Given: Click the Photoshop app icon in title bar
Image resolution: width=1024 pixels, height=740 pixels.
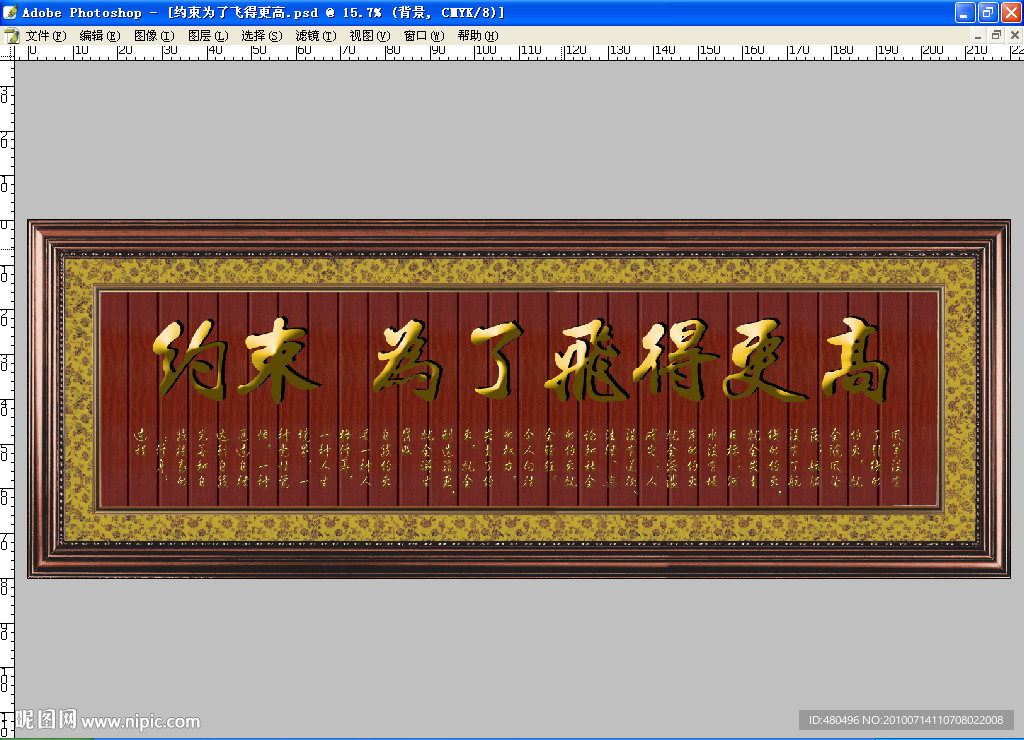Looking at the screenshot, I should 11,12.
